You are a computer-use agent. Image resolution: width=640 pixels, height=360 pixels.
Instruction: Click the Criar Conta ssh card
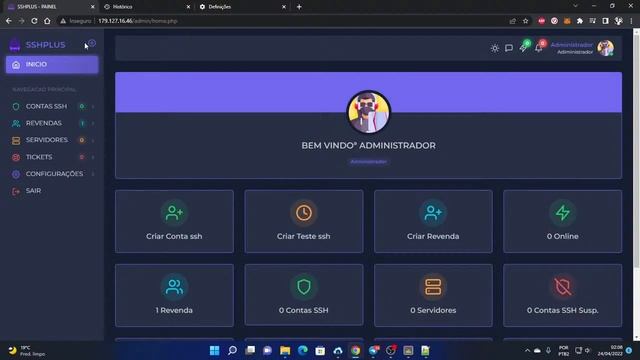(174, 221)
